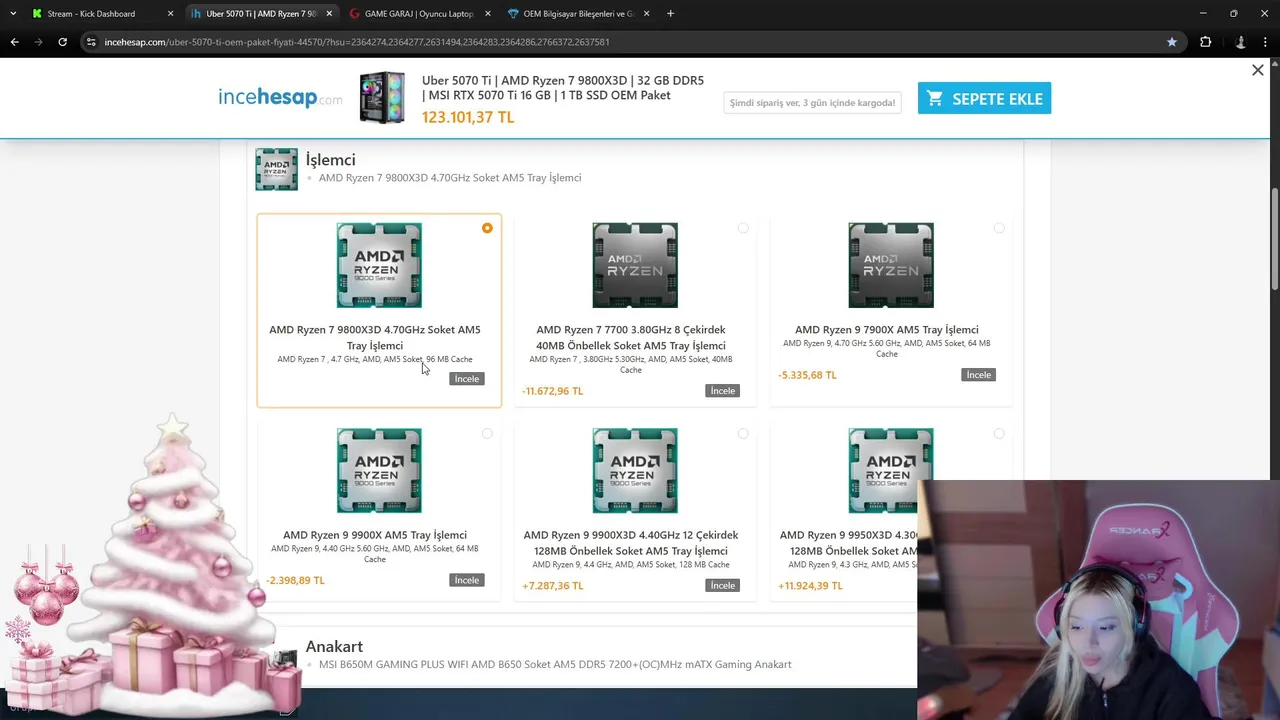Image resolution: width=1280 pixels, height=720 pixels.
Task: Click İncele for Ryzen 7 7700
Action: click(723, 391)
